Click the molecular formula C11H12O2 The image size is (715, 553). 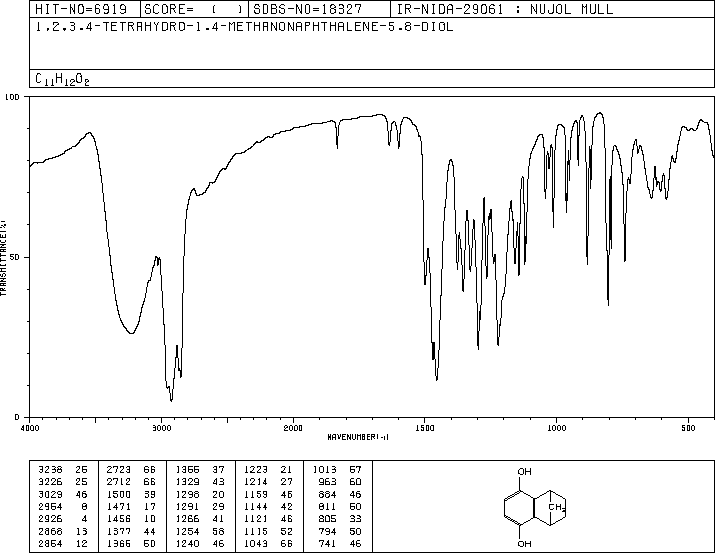(62, 80)
